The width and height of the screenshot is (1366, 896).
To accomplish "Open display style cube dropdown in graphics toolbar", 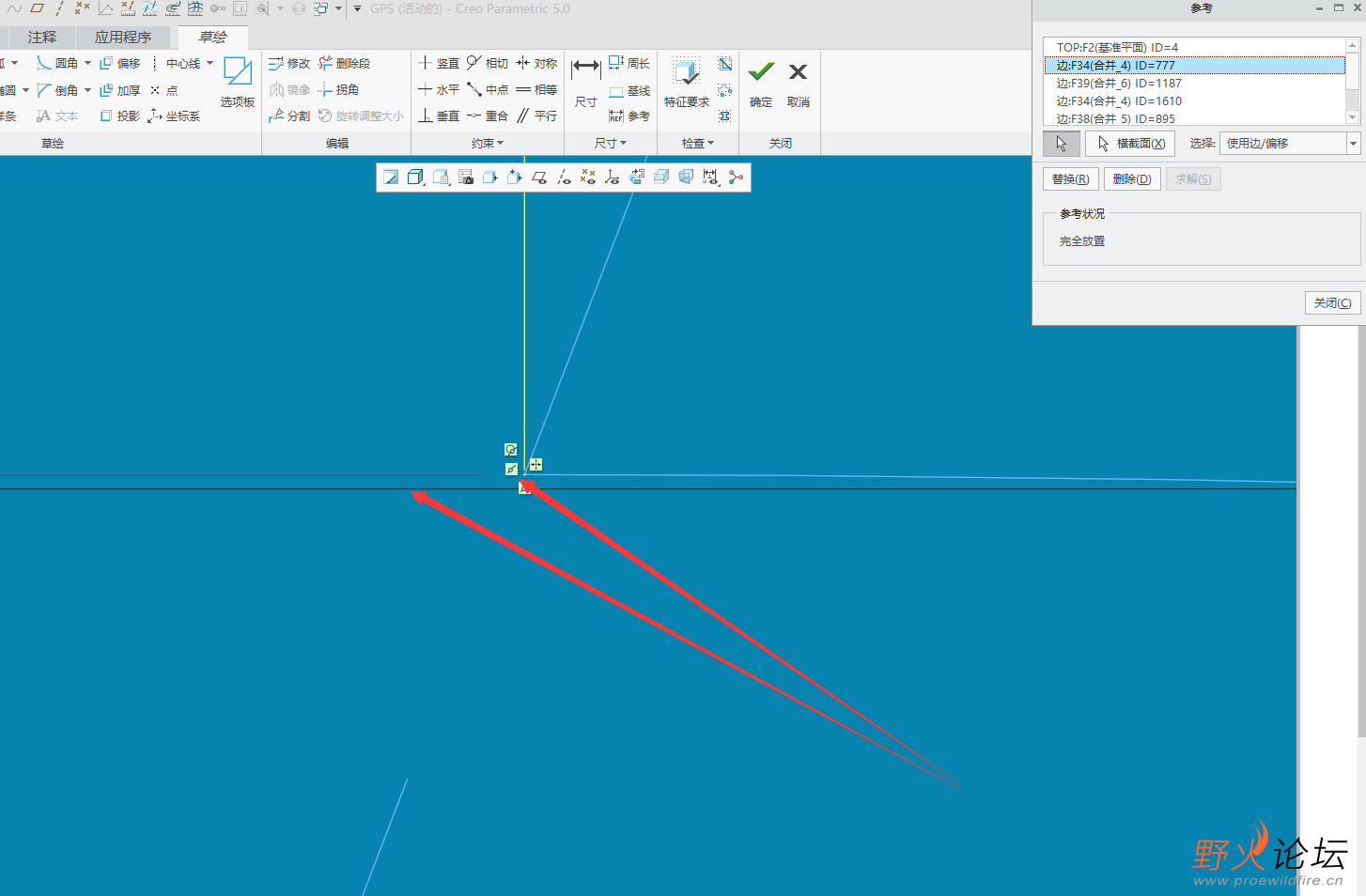I will [416, 178].
